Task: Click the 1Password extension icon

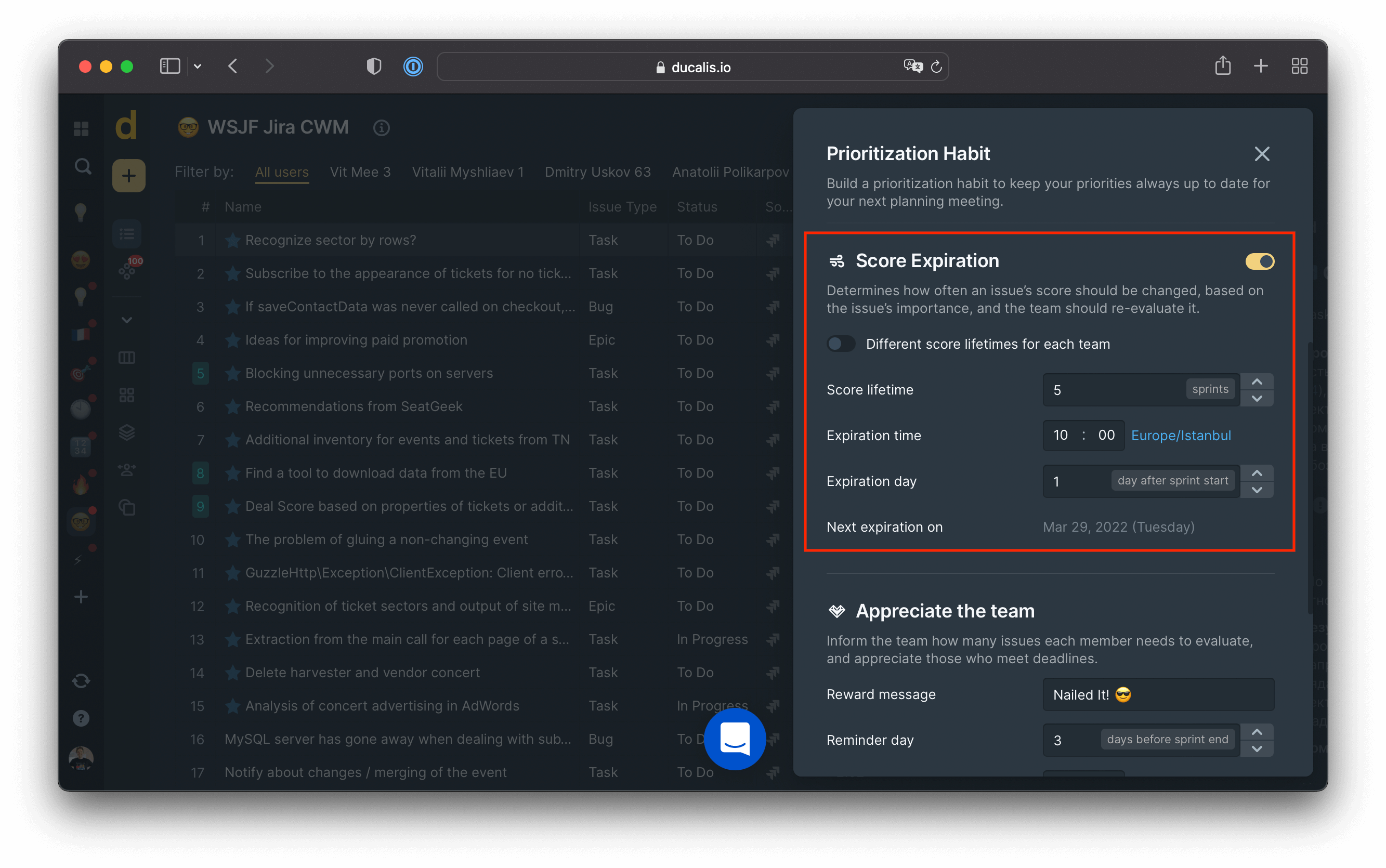Action: tap(413, 67)
